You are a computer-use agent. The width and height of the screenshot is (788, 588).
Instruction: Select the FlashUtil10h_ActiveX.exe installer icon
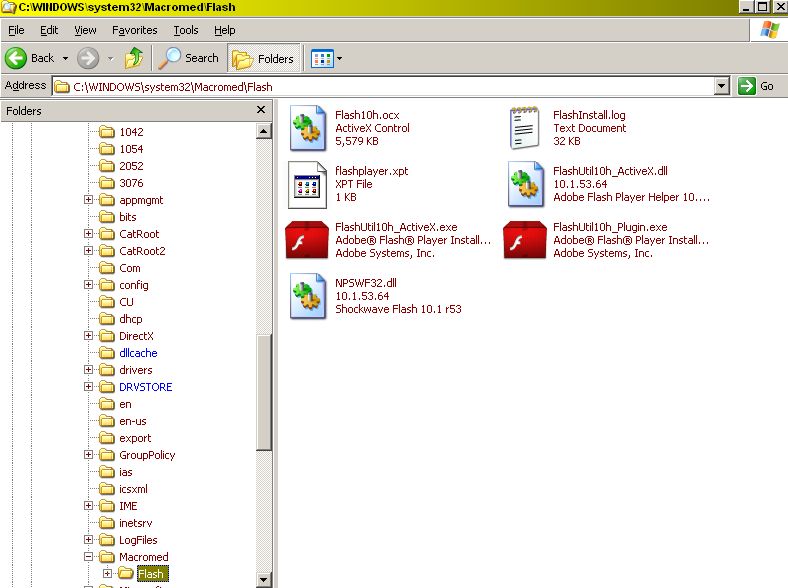click(307, 240)
